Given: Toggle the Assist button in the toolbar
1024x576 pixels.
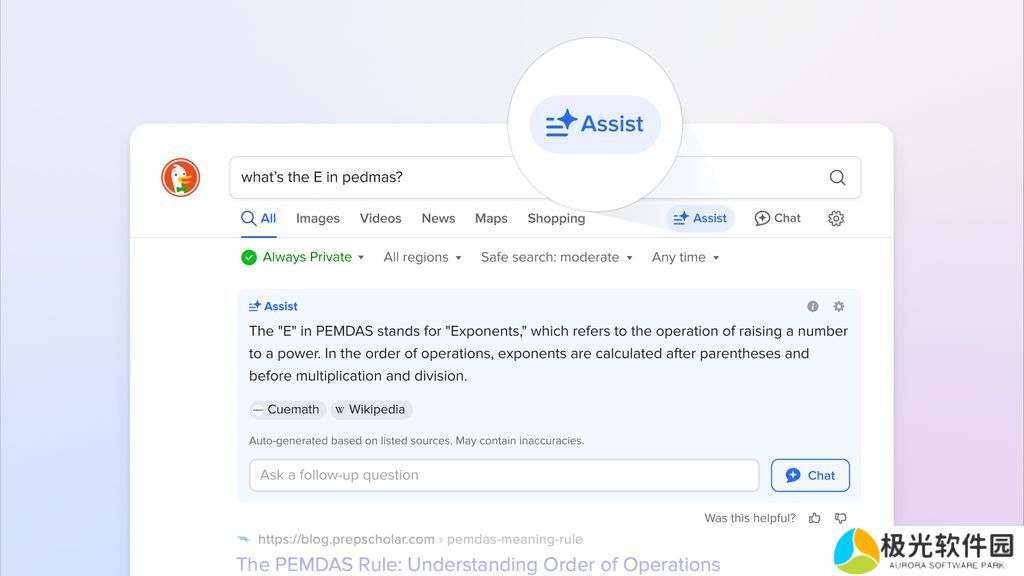Looking at the screenshot, I should pyautogui.click(x=700, y=218).
